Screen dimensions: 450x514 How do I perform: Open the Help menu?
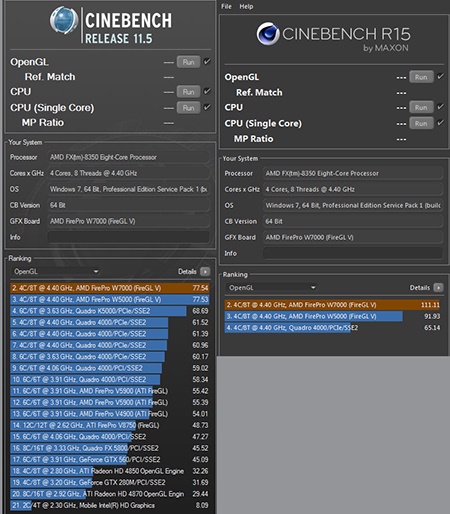(246, 6)
